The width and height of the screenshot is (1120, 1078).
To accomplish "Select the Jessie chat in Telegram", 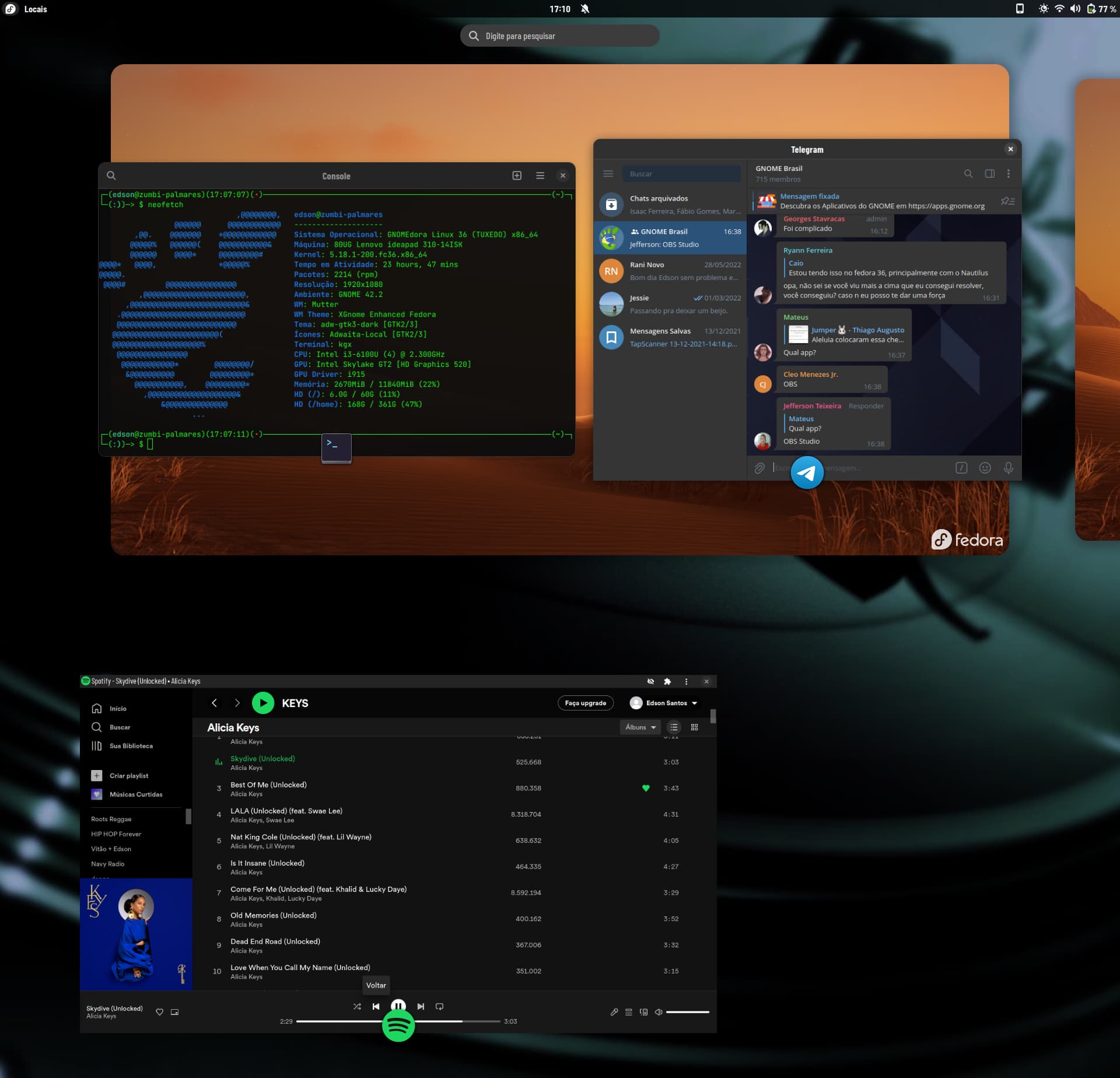I will [x=670, y=304].
